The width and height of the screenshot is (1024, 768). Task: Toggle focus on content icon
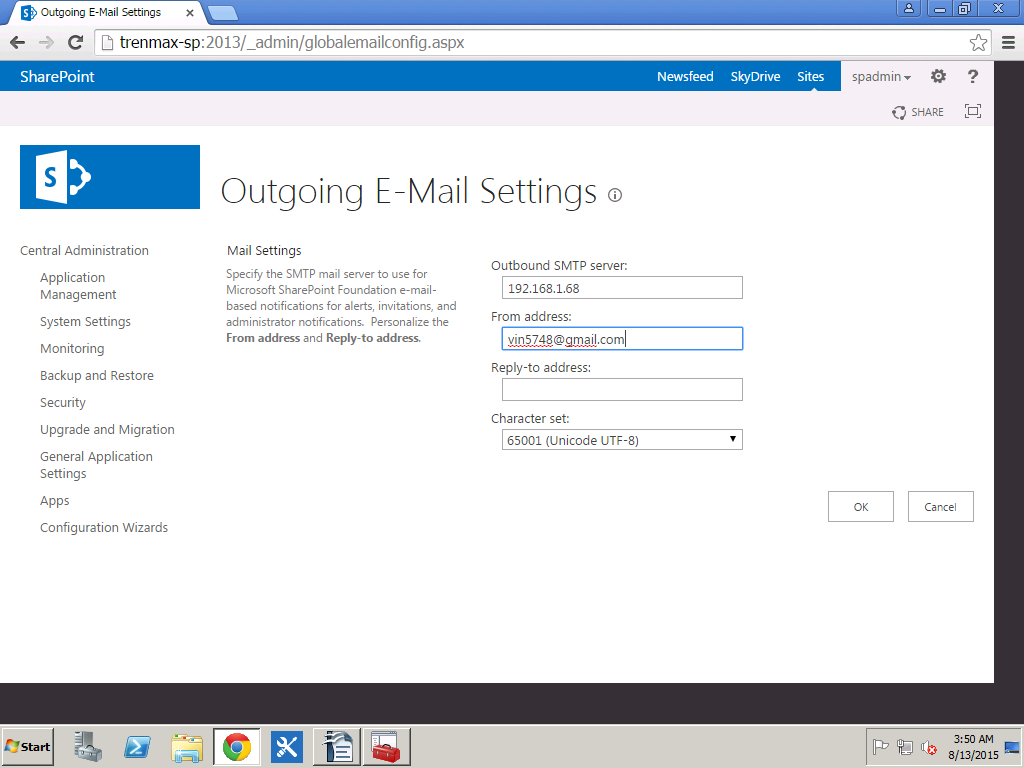(x=972, y=111)
